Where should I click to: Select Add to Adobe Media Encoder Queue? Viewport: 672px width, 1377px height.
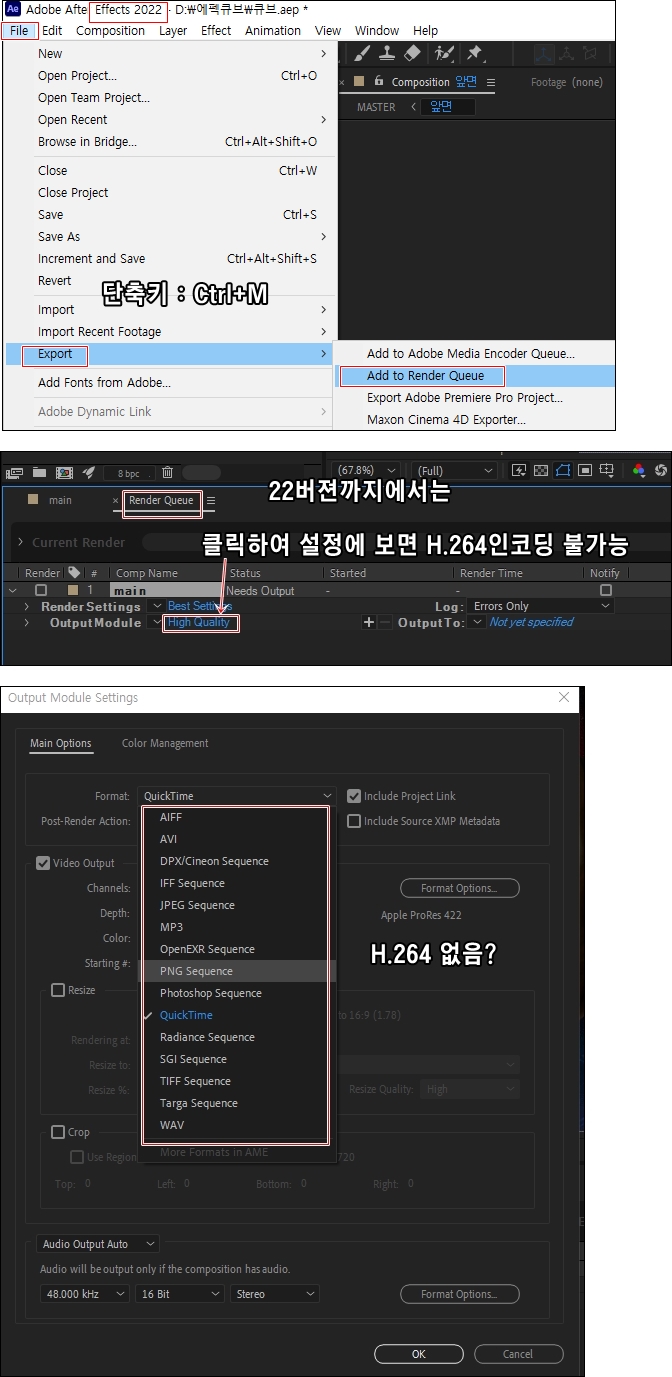pyautogui.click(x=471, y=353)
